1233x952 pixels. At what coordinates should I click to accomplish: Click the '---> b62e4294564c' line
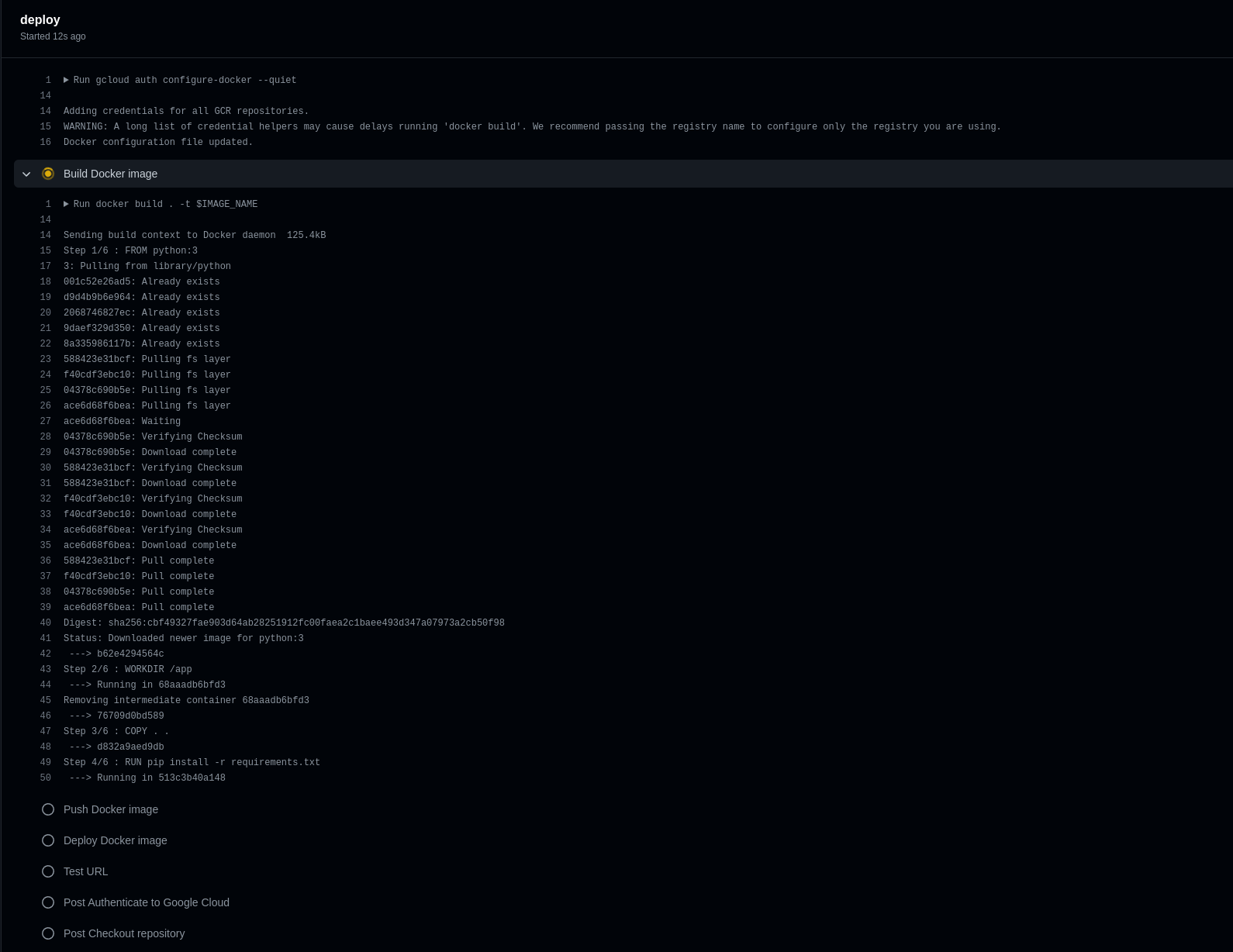pyautogui.click(x=116, y=654)
